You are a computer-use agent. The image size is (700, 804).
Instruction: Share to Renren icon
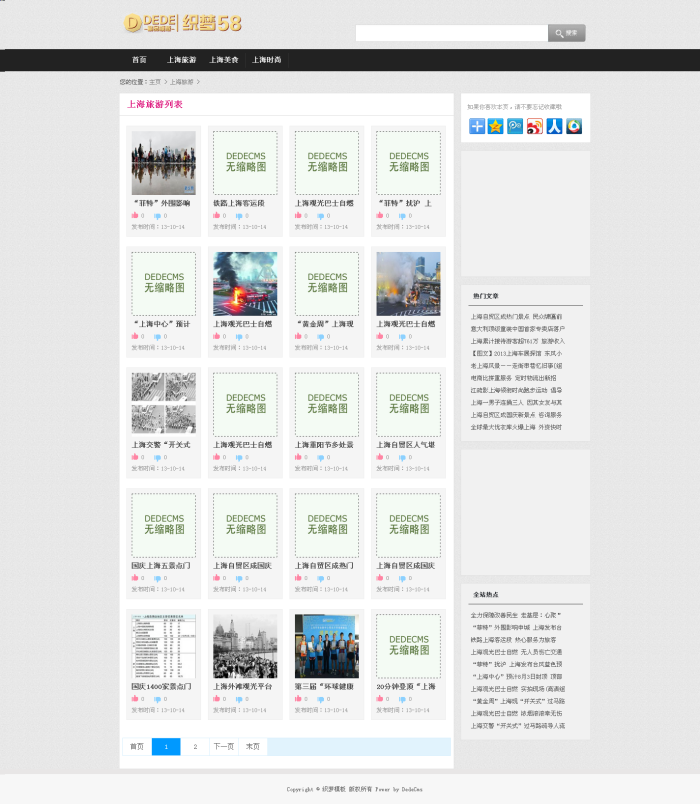pyautogui.click(x=554, y=126)
